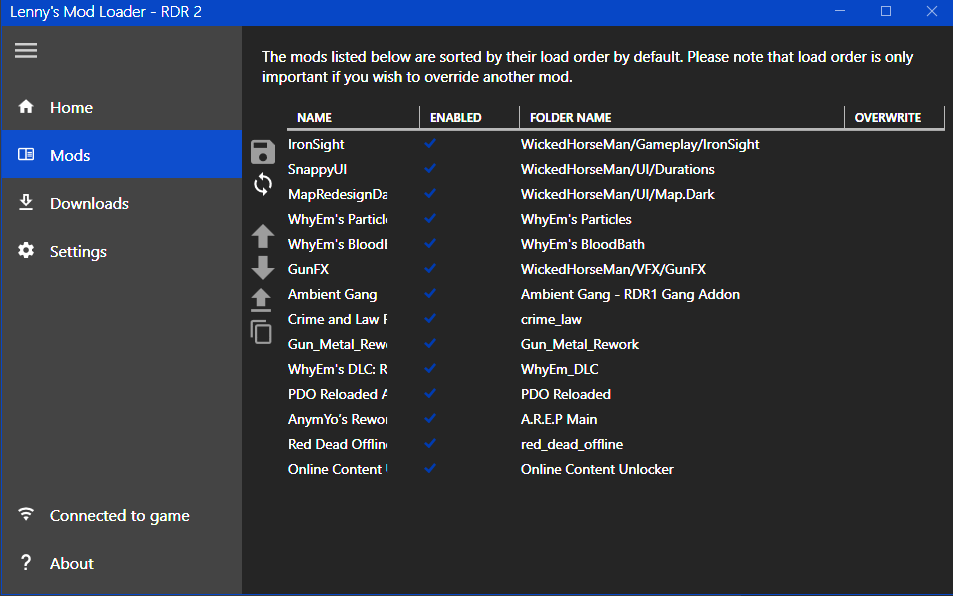953x596 pixels.
Task: Toggle WhyEm's Particles enabled checkmark
Action: 430,218
